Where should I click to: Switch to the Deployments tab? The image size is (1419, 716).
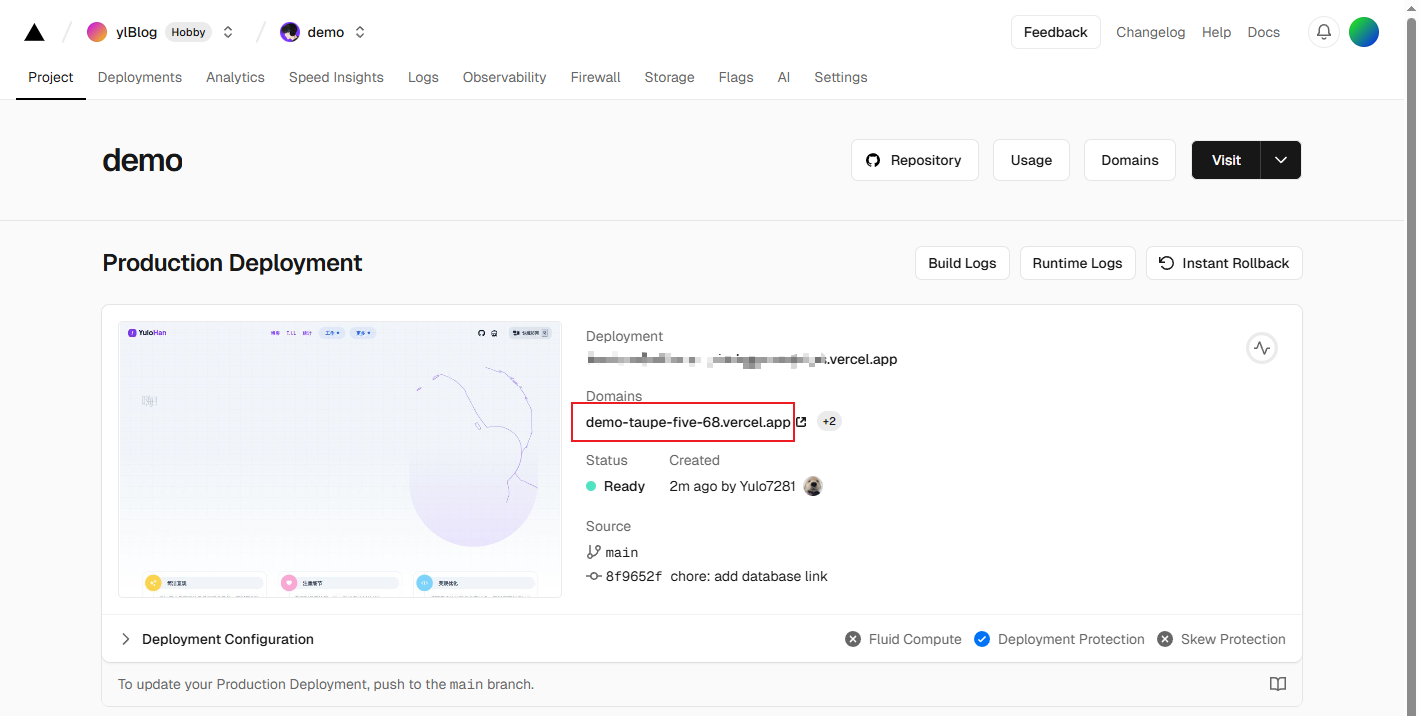[140, 77]
